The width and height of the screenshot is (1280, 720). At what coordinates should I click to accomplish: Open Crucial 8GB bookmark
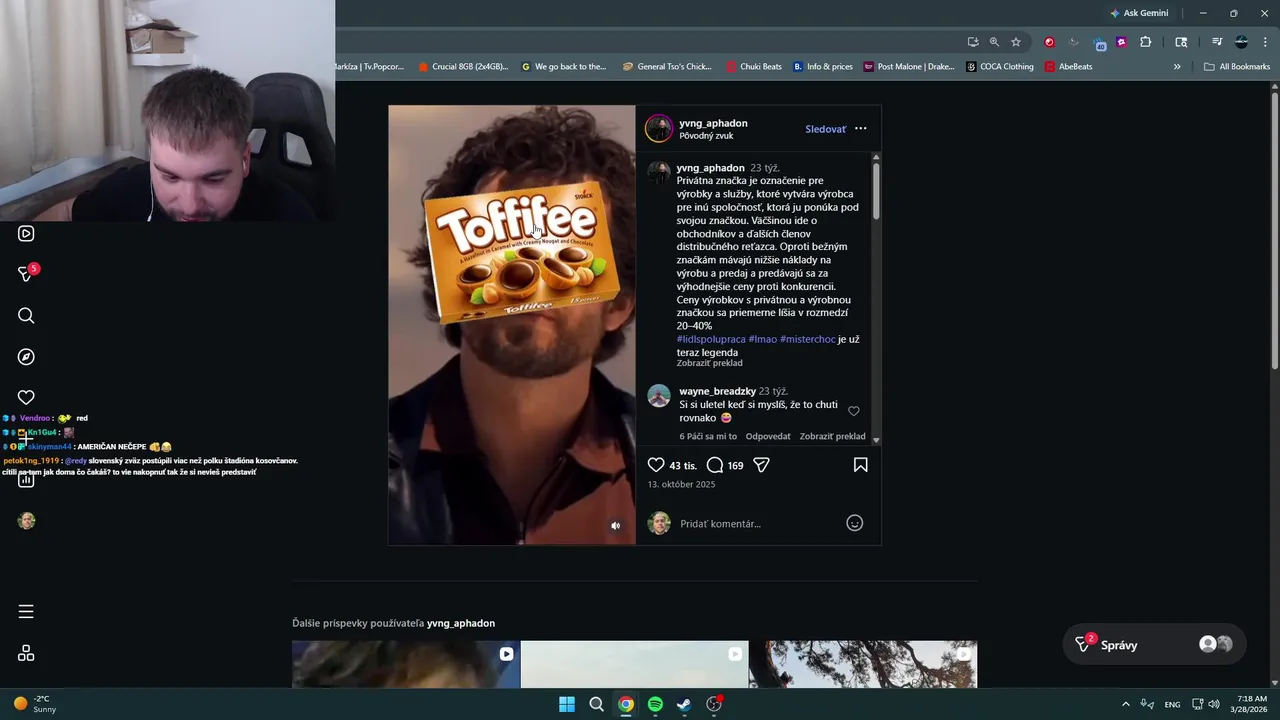pyautogui.click(x=463, y=67)
